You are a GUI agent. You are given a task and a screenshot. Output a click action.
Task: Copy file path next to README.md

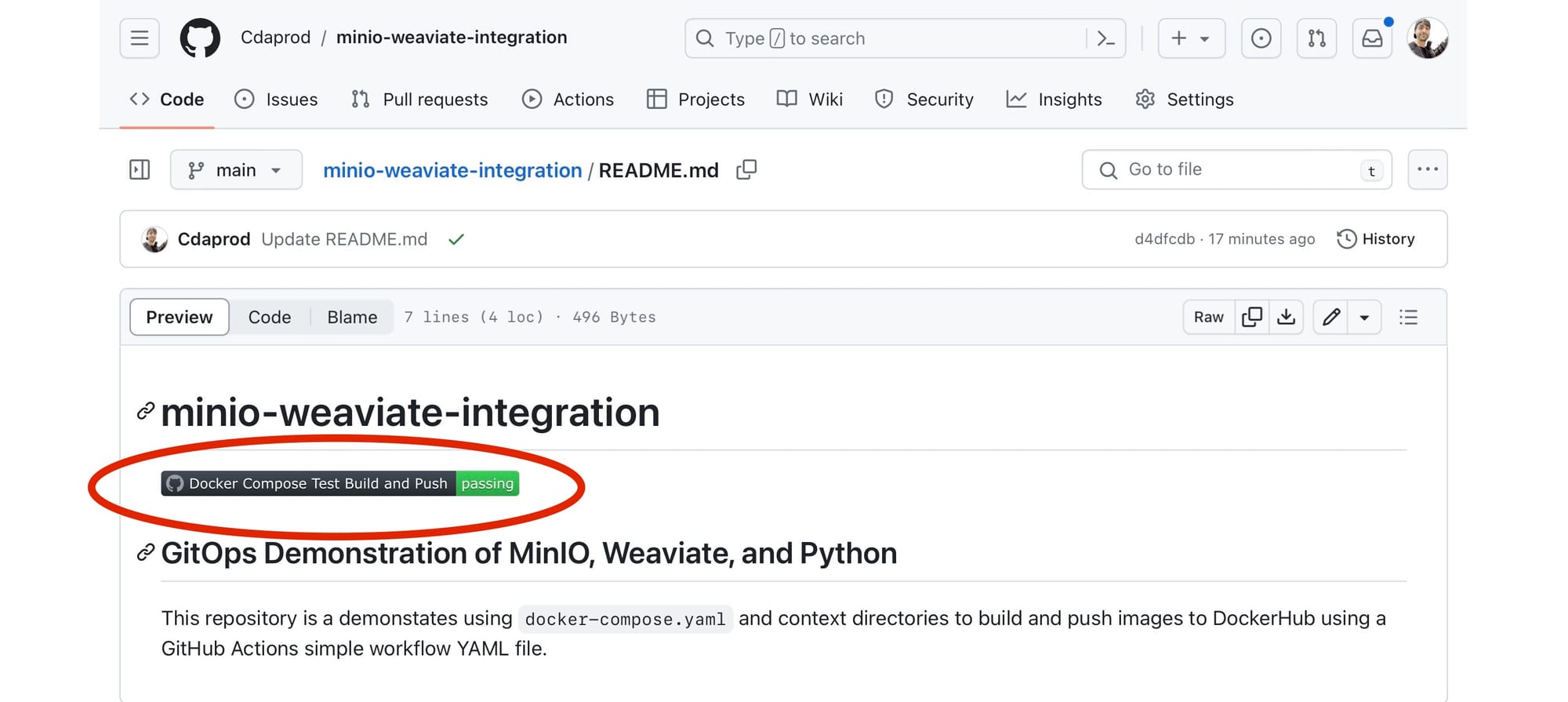pyautogui.click(x=746, y=169)
